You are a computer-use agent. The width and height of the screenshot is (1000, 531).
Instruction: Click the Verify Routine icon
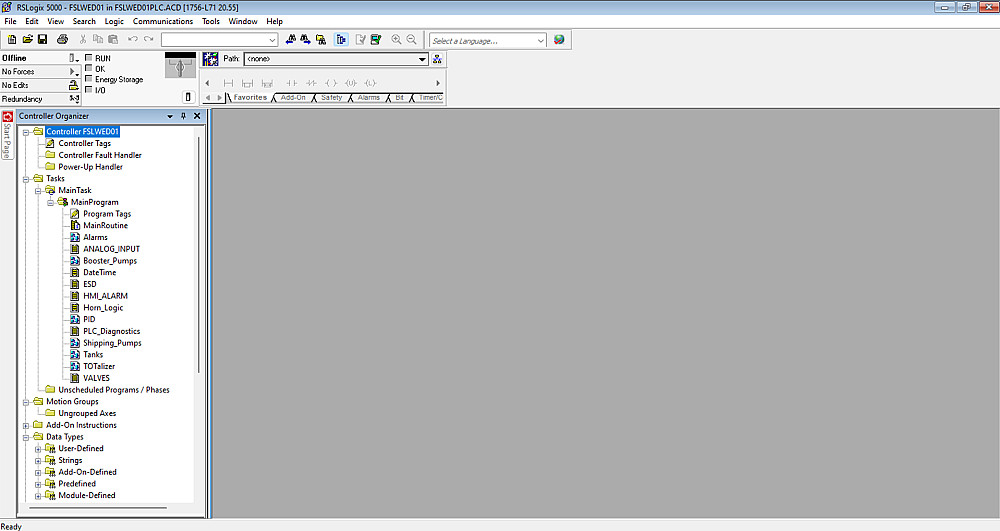pyautogui.click(x=360, y=40)
